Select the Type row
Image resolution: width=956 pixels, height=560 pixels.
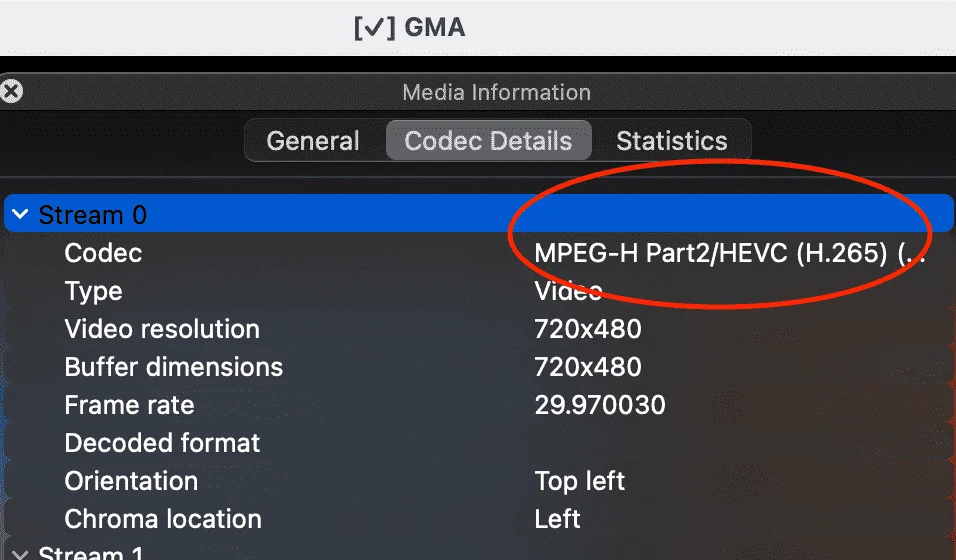(x=478, y=291)
